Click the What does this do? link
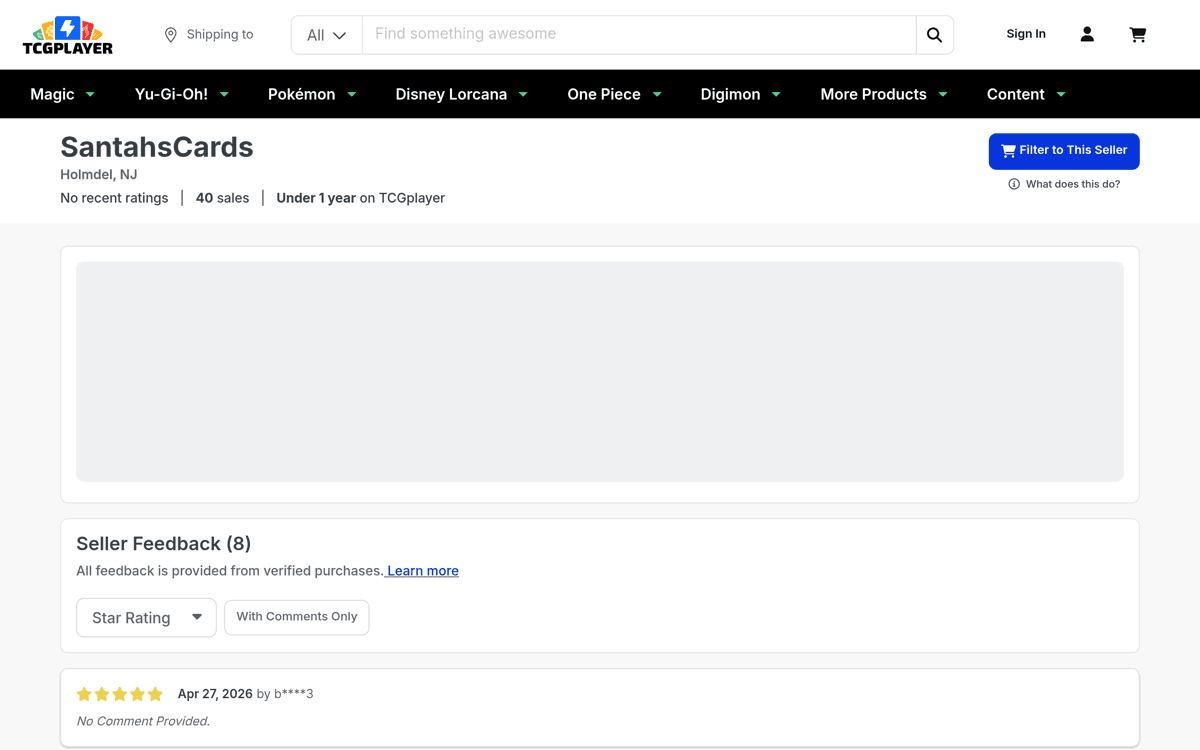Viewport: 1200px width, 750px height. [1073, 184]
